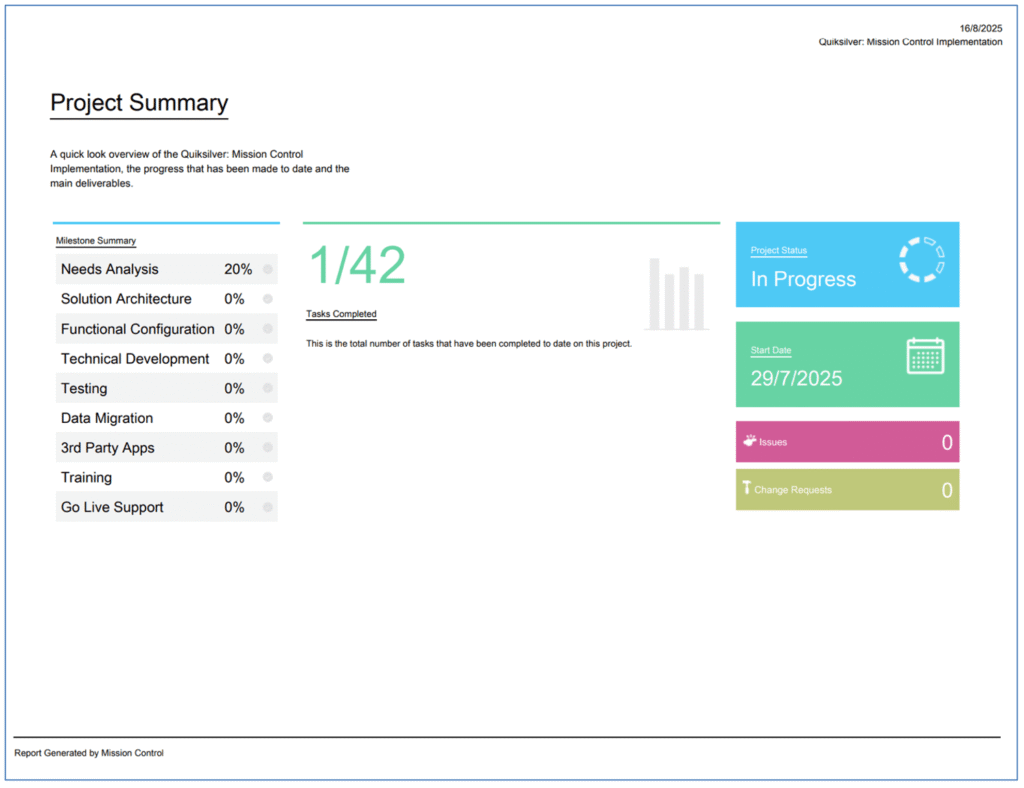Click the In Progress status text
Screen dimensions: 1024x788
[803, 279]
